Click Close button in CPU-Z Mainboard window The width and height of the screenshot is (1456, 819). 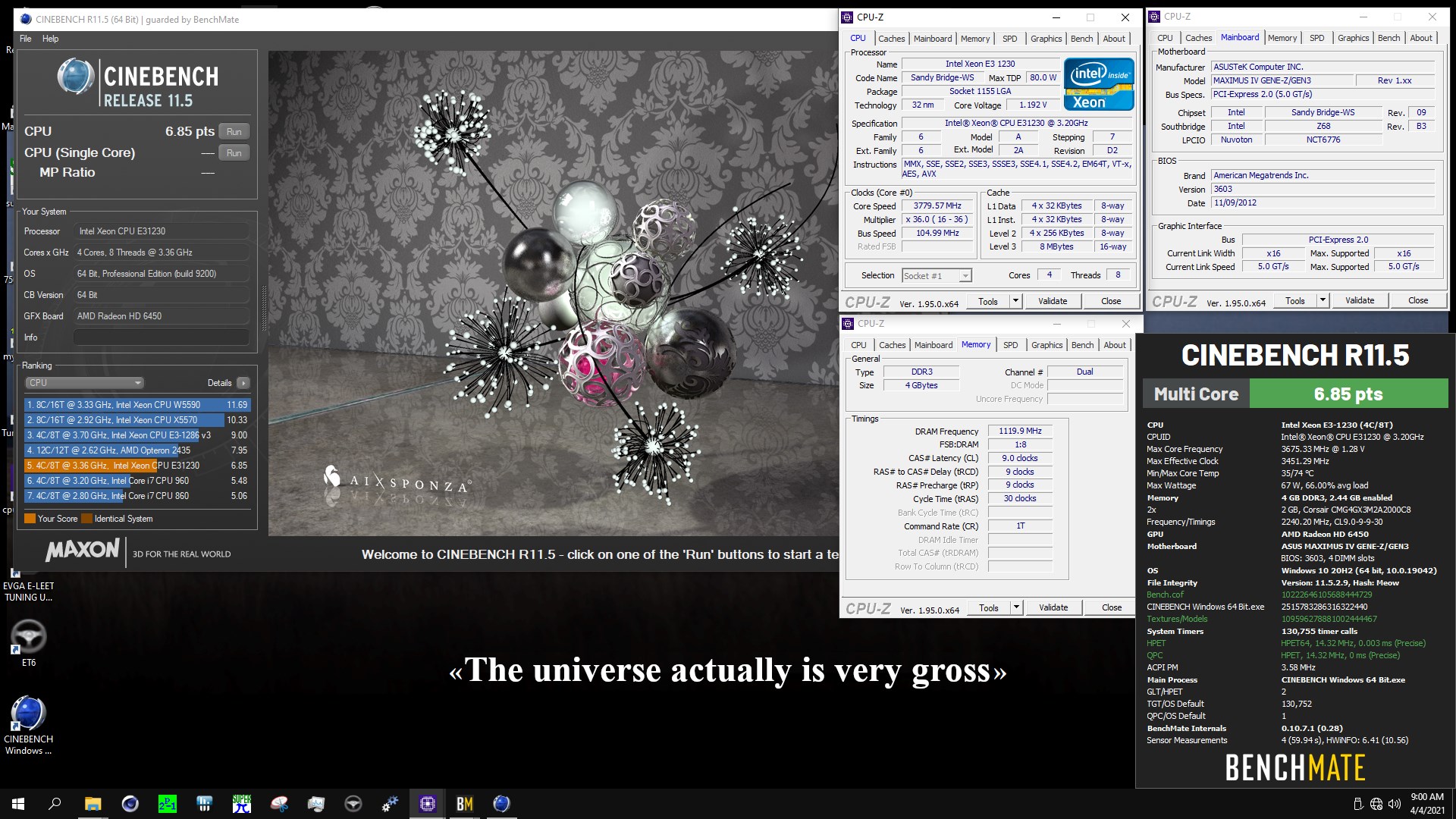pyautogui.click(x=1418, y=300)
